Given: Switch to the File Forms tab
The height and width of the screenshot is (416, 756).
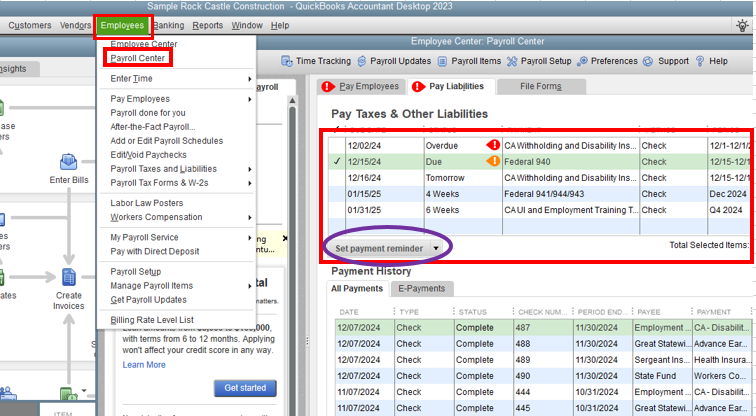Looking at the screenshot, I should click(540, 87).
